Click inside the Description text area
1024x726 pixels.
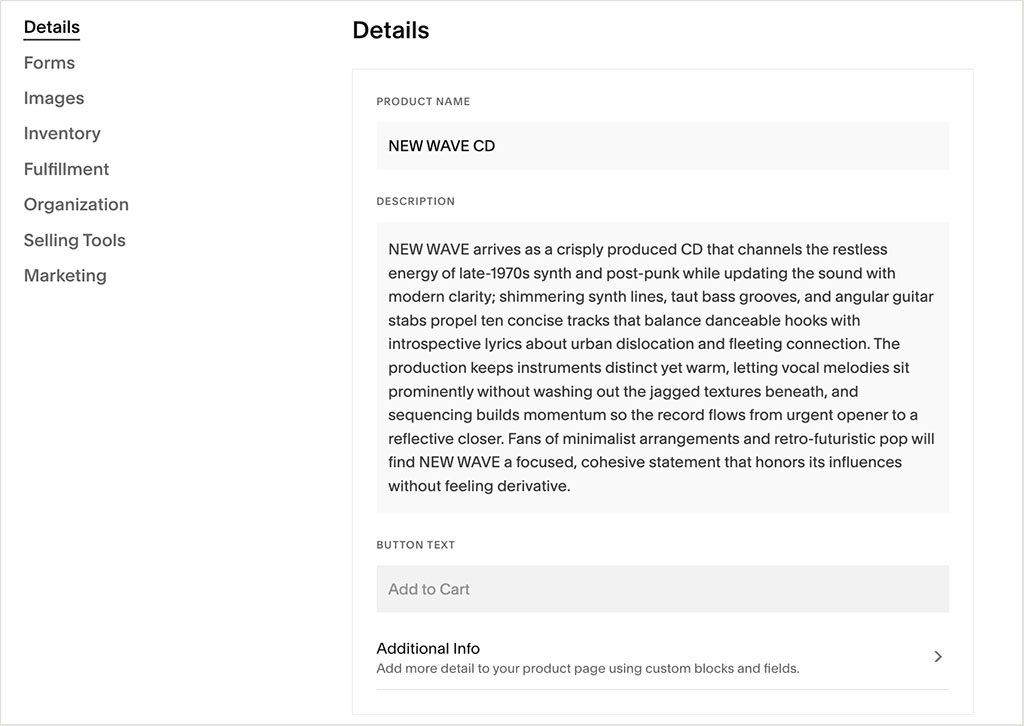[x=662, y=368]
